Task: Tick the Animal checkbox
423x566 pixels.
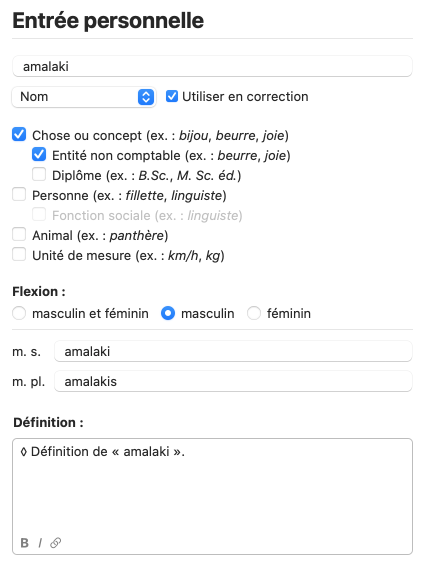Action: click(x=19, y=234)
